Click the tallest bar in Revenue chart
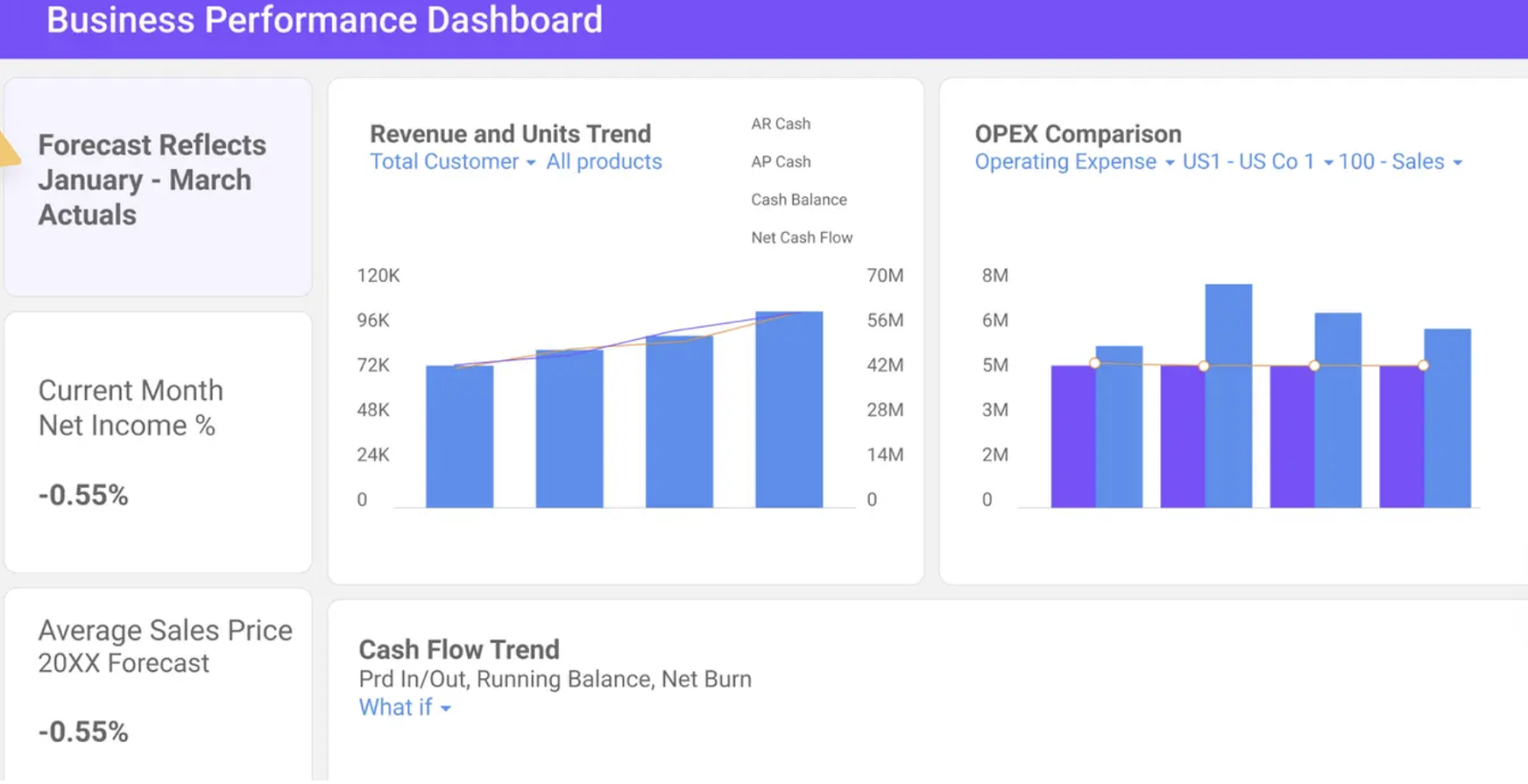This screenshot has height=784, width=1528. tap(789, 409)
